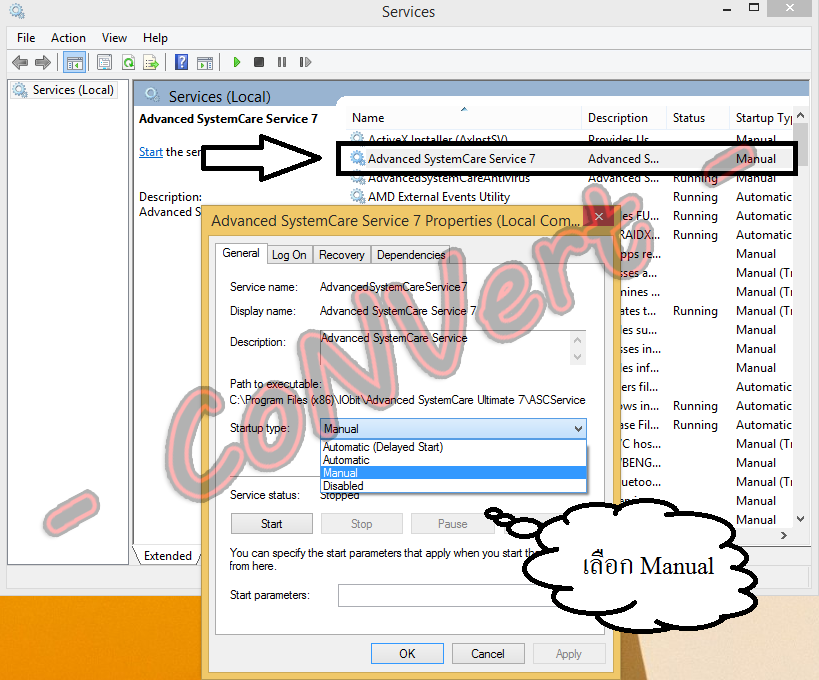The height and width of the screenshot is (680, 819).
Task: Open Properties toolbar icon
Action: (x=104, y=63)
